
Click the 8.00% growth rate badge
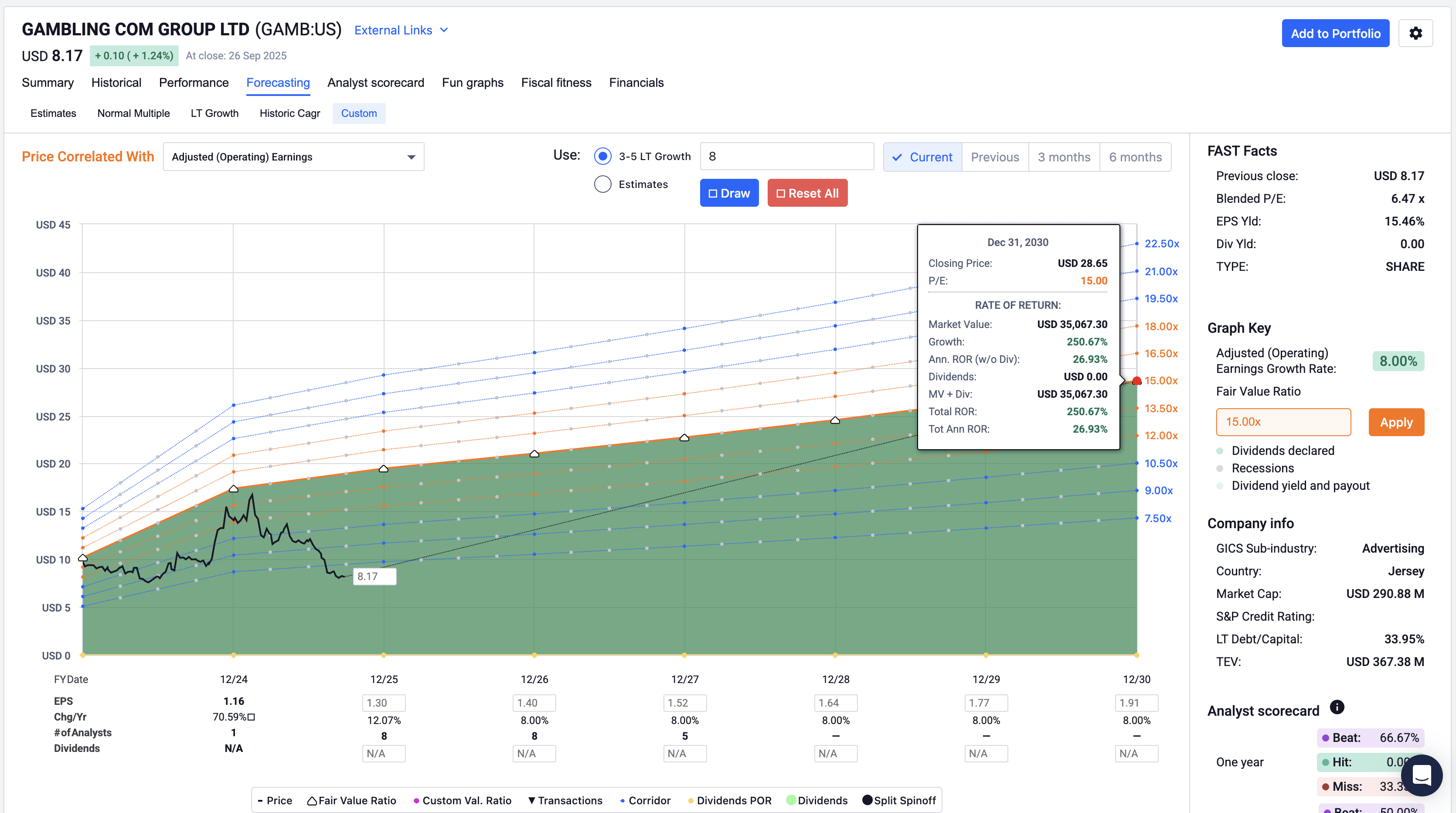click(1398, 361)
